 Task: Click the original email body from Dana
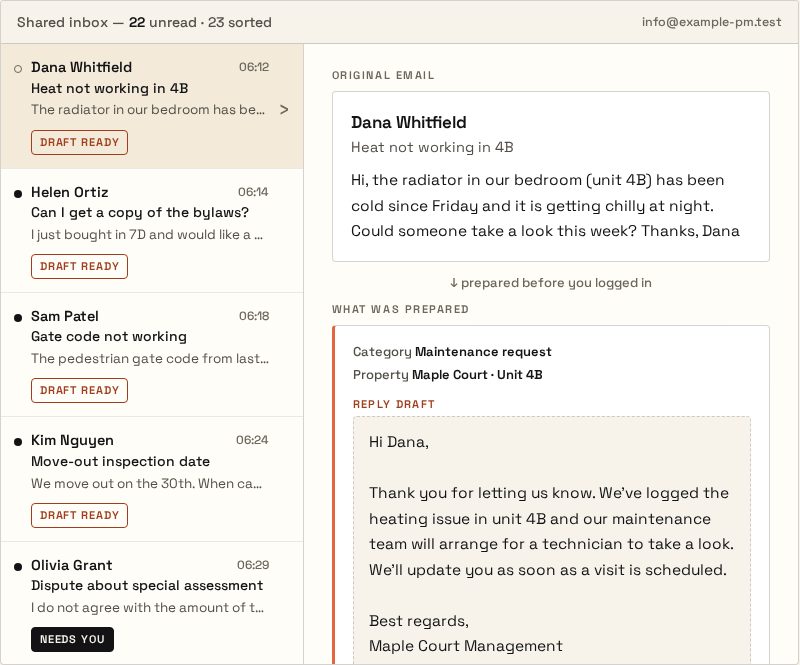pyautogui.click(x=545, y=206)
